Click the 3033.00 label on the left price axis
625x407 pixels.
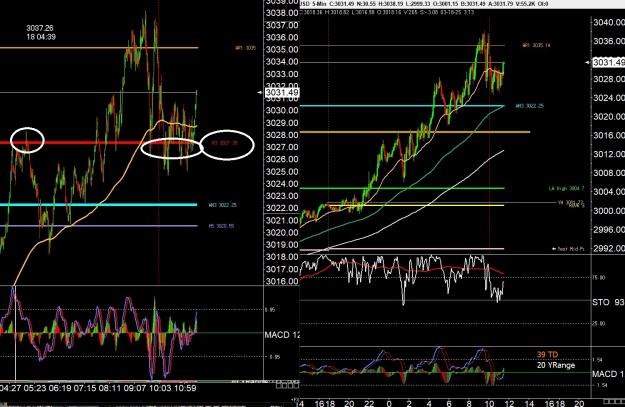(x=282, y=74)
